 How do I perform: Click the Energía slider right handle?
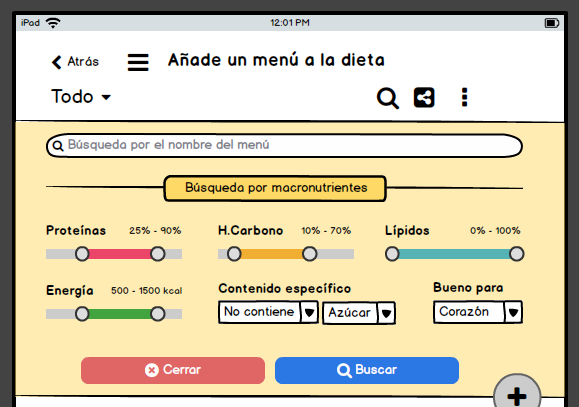click(x=158, y=314)
